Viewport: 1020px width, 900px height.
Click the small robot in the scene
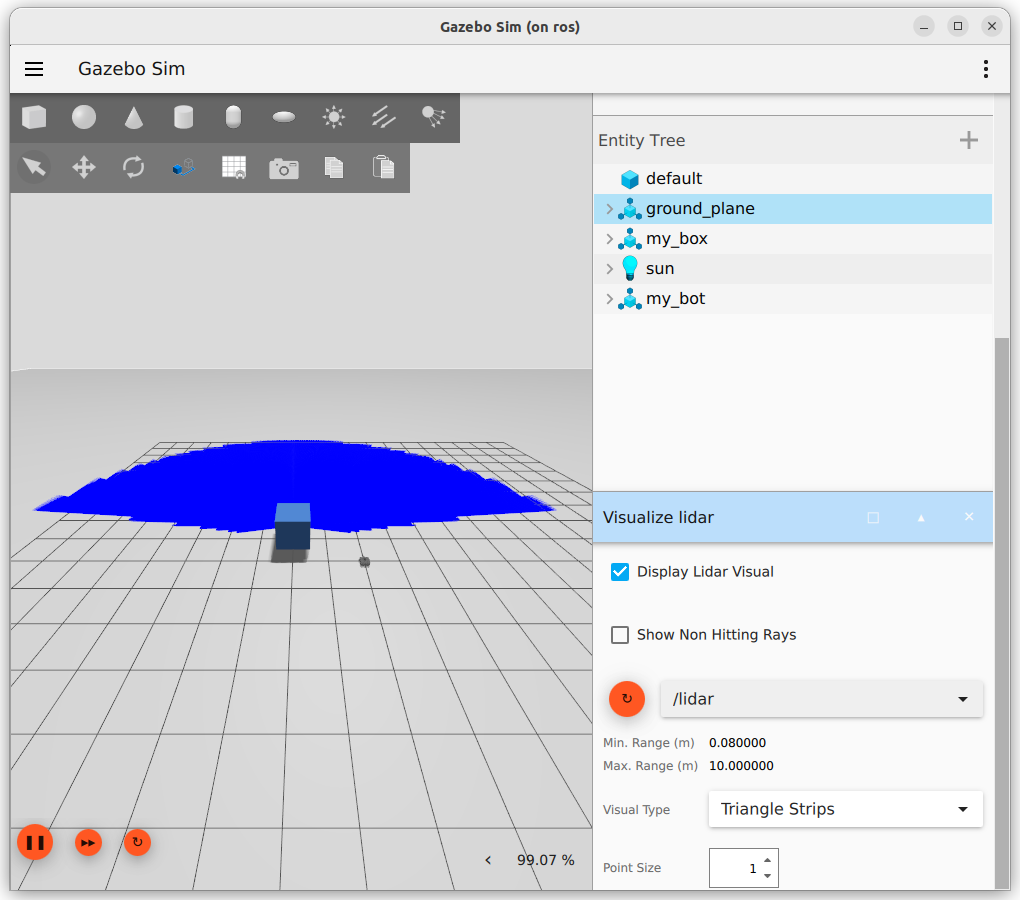(364, 562)
